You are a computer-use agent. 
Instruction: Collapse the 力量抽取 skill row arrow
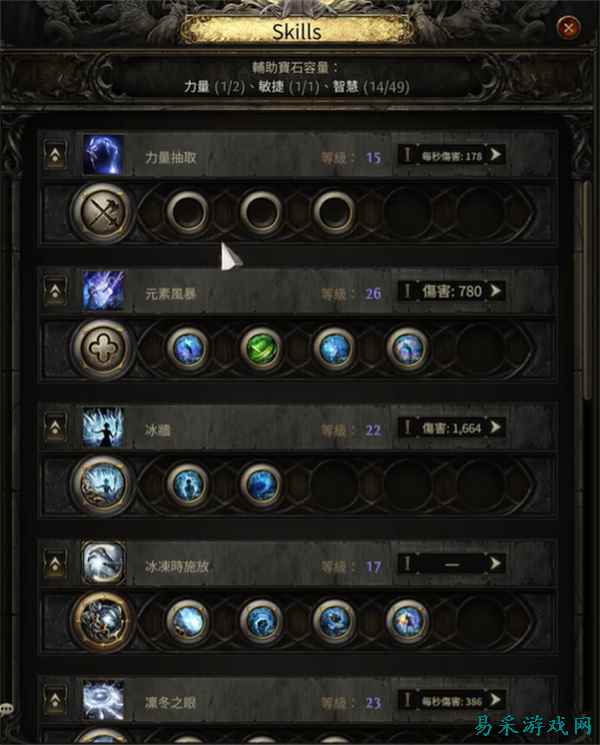click(x=55, y=155)
